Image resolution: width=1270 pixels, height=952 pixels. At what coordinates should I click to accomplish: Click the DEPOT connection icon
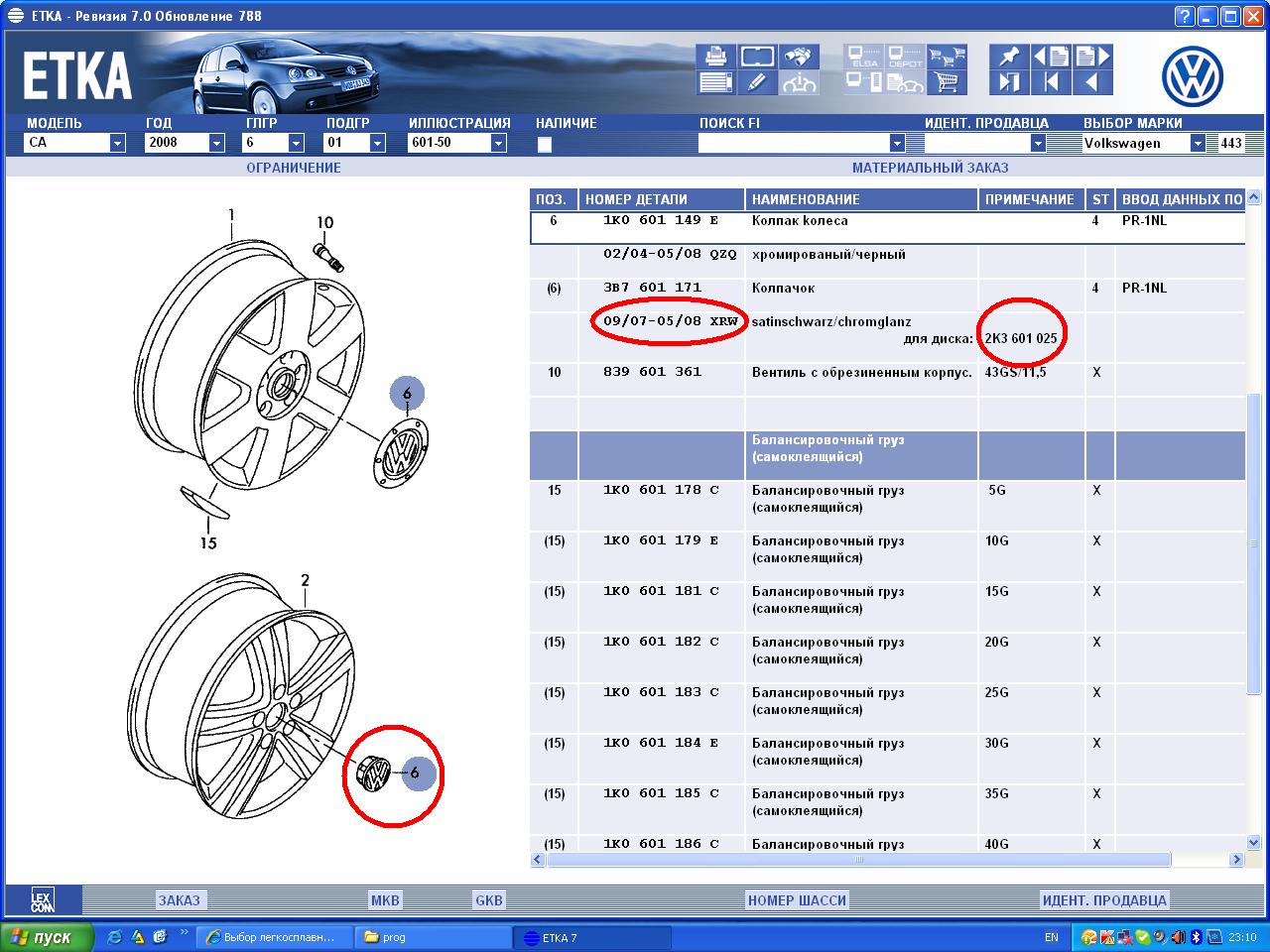click(x=905, y=57)
